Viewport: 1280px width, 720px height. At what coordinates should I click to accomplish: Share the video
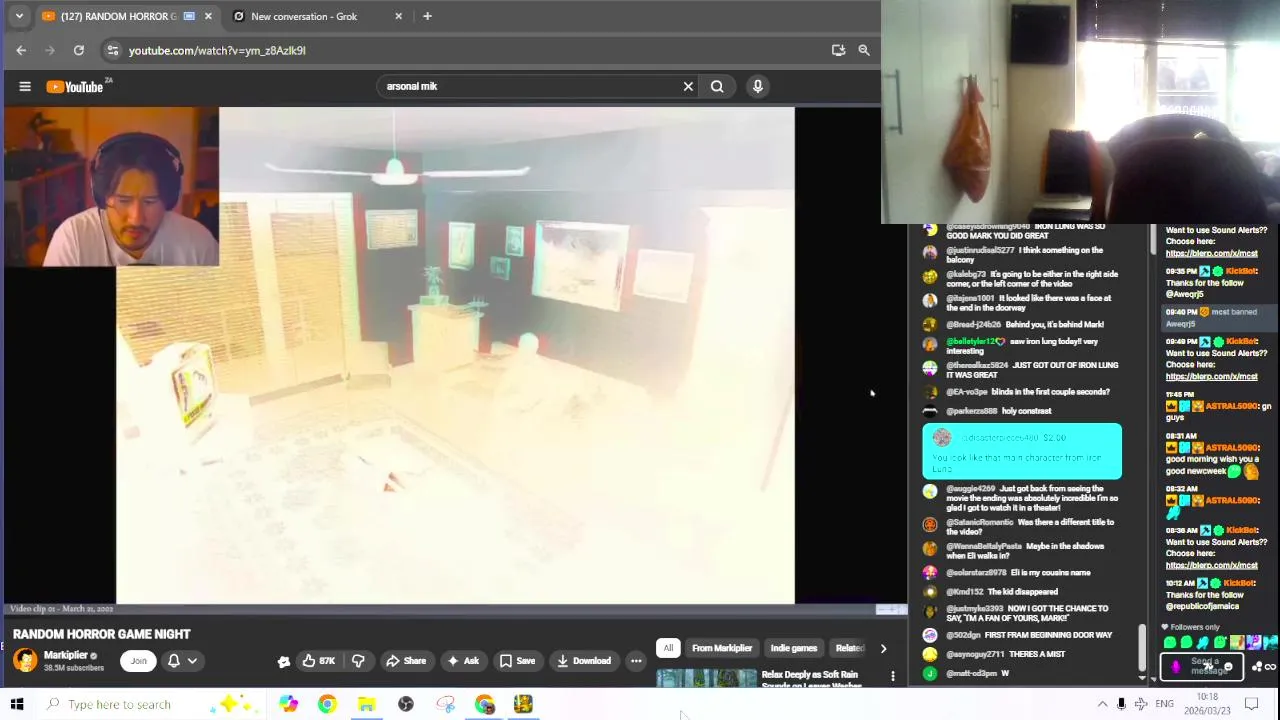coord(406,660)
